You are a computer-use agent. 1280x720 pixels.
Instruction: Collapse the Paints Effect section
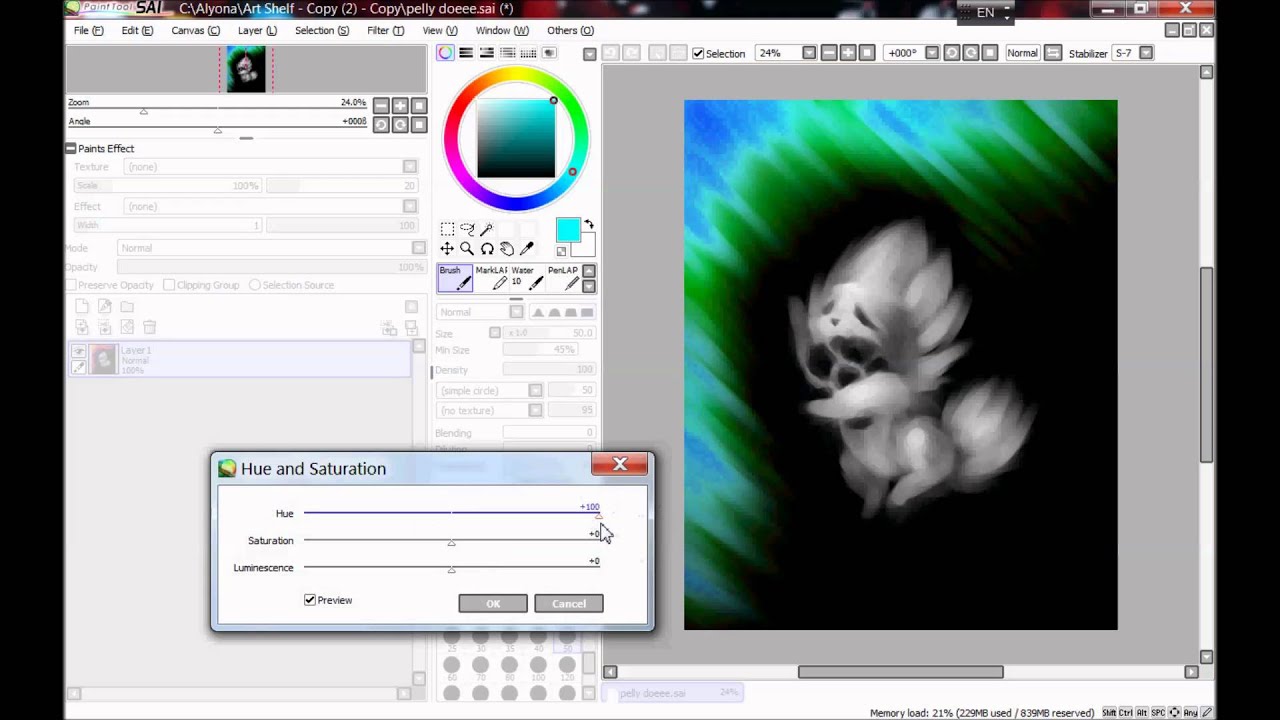click(71, 148)
